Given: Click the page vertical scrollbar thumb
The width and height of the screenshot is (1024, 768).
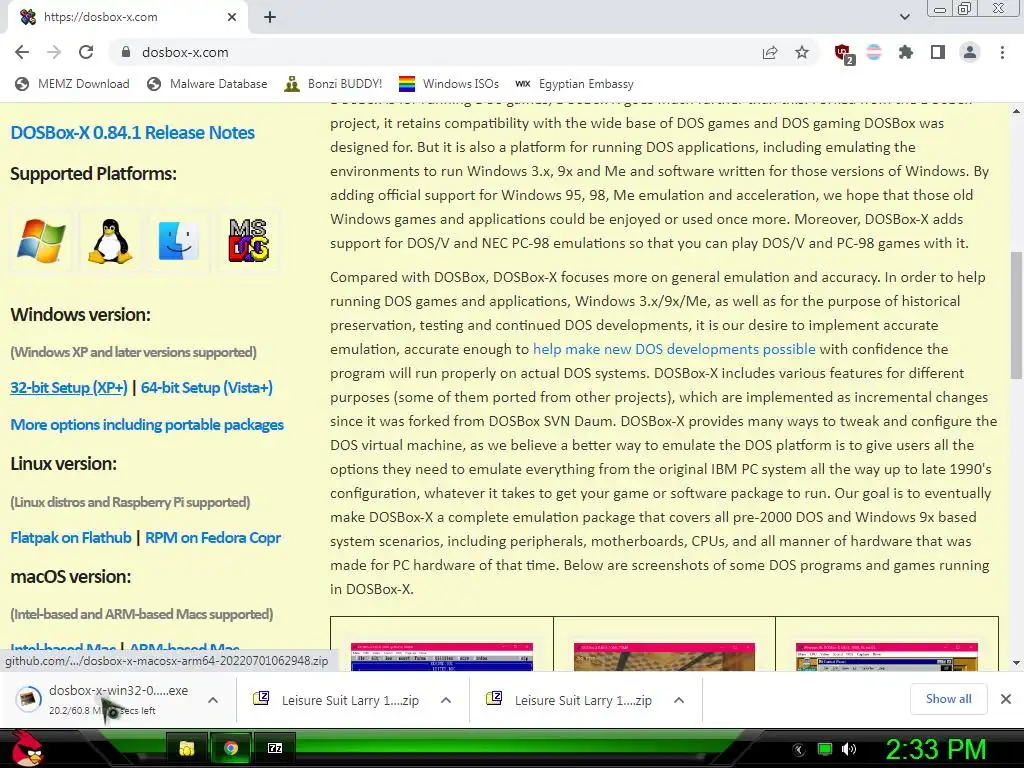Looking at the screenshot, I should click(1016, 315).
